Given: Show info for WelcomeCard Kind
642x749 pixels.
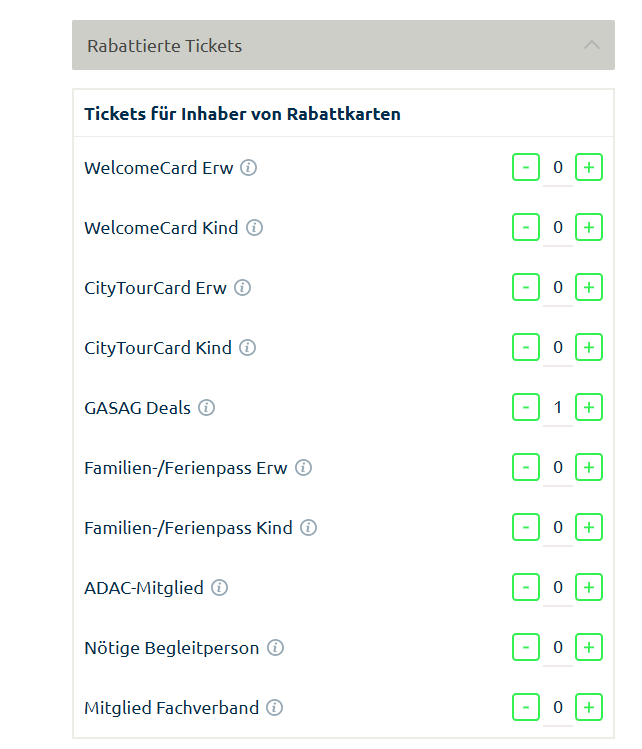Looking at the screenshot, I should pos(254,228).
